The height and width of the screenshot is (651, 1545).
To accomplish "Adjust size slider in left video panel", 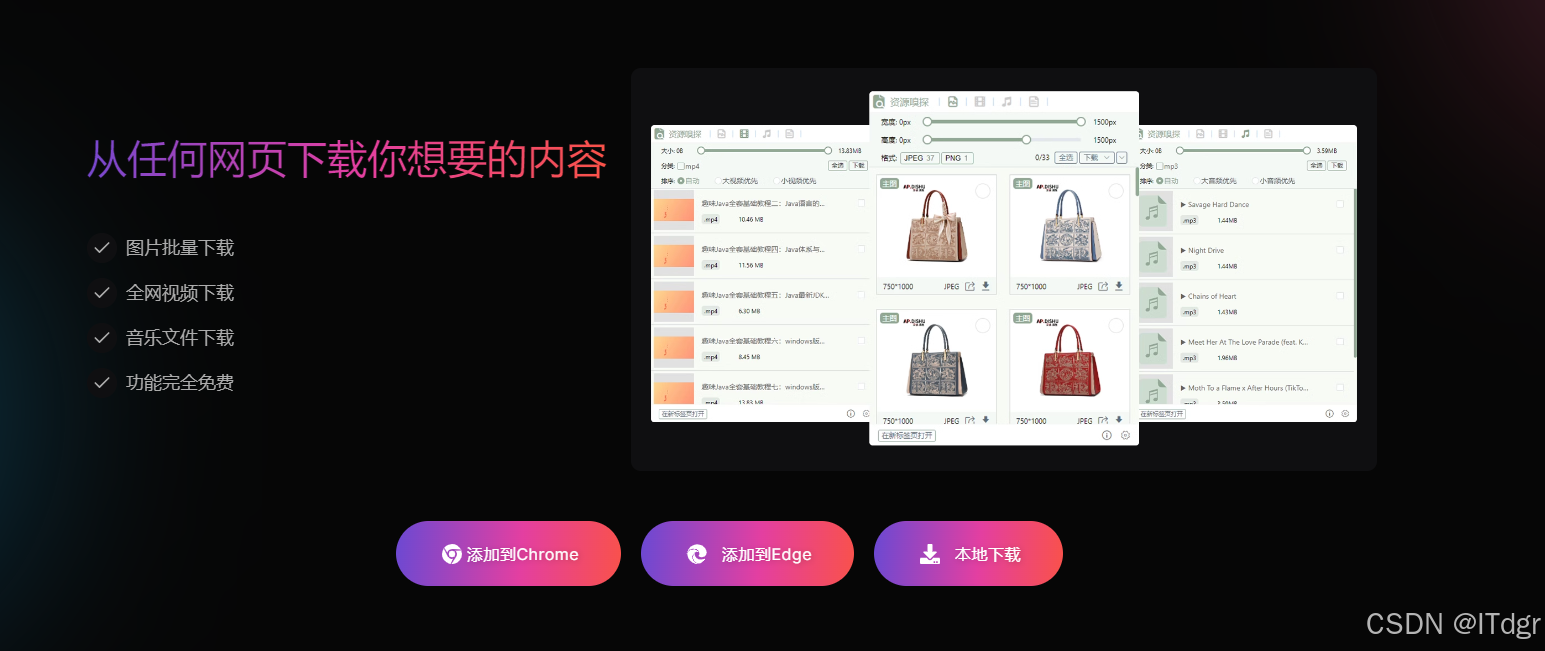I will point(764,151).
